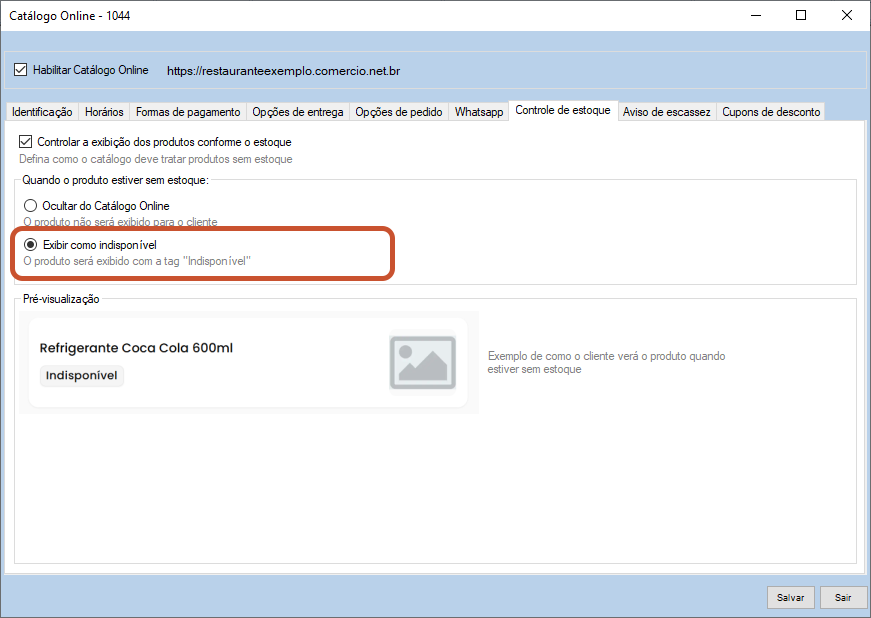This screenshot has height=618, width=871.
Task: Switch to Opções de pedido tab
Action: 399,112
